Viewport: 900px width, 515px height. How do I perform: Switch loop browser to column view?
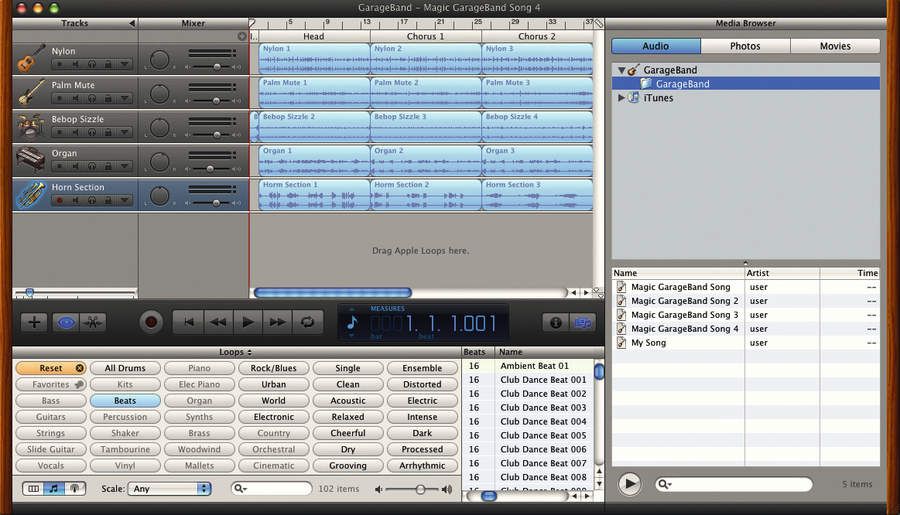(34, 489)
